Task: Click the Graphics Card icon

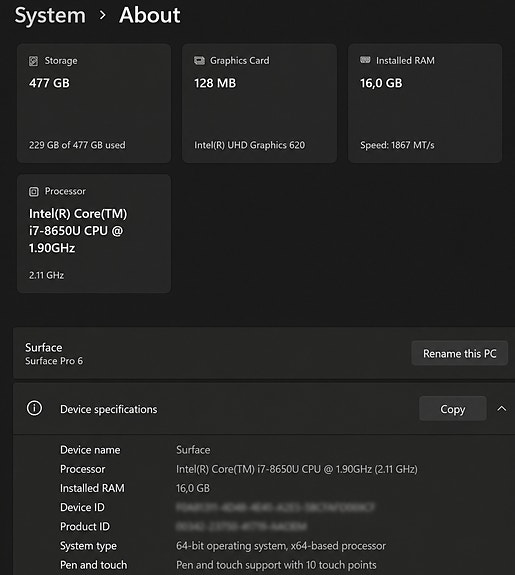Action: tap(199, 61)
